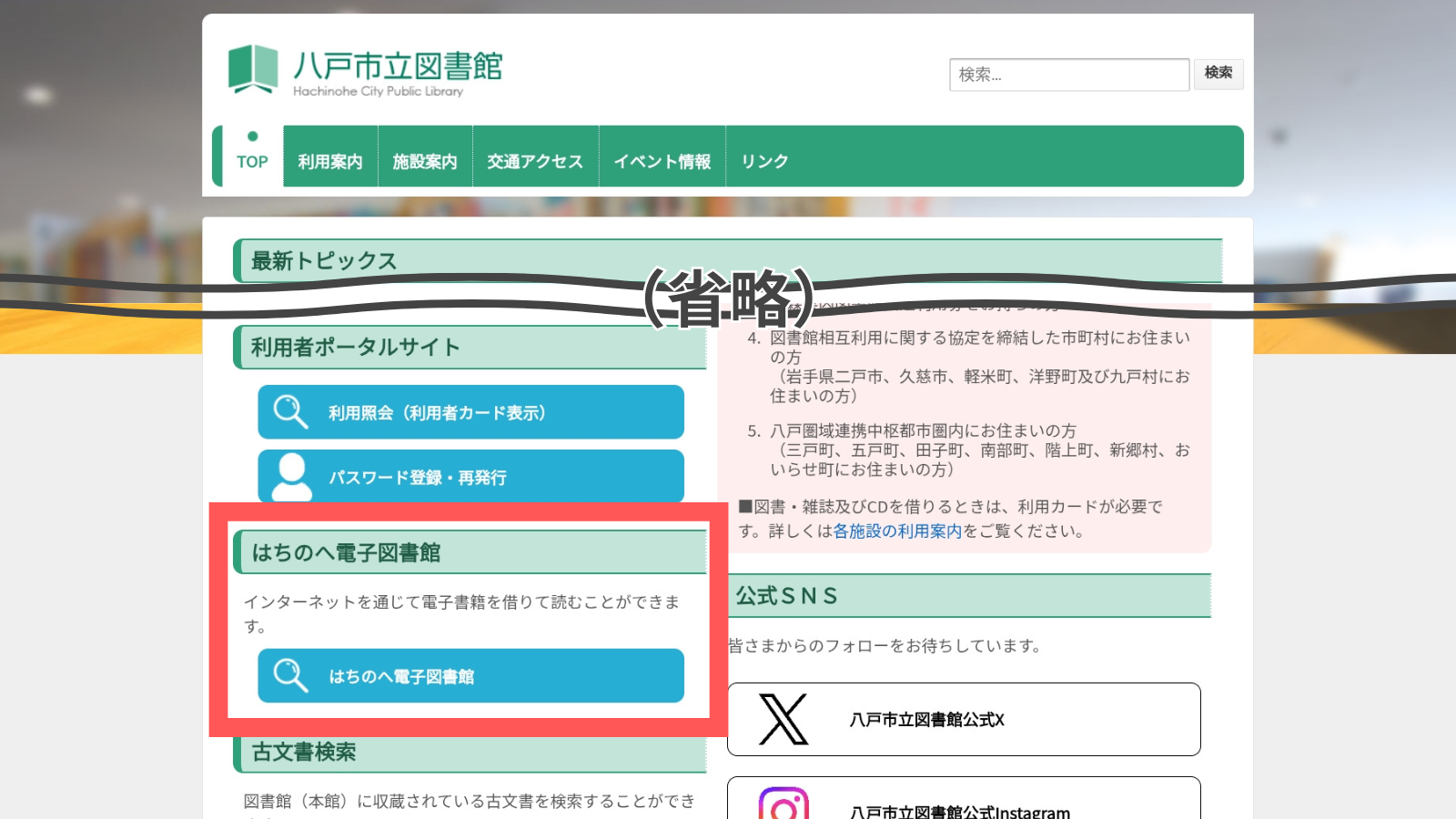This screenshot has height=819, width=1456.
Task: Click the magnifier icon on はちのへ電子図書館 button
Action: pyautogui.click(x=290, y=675)
